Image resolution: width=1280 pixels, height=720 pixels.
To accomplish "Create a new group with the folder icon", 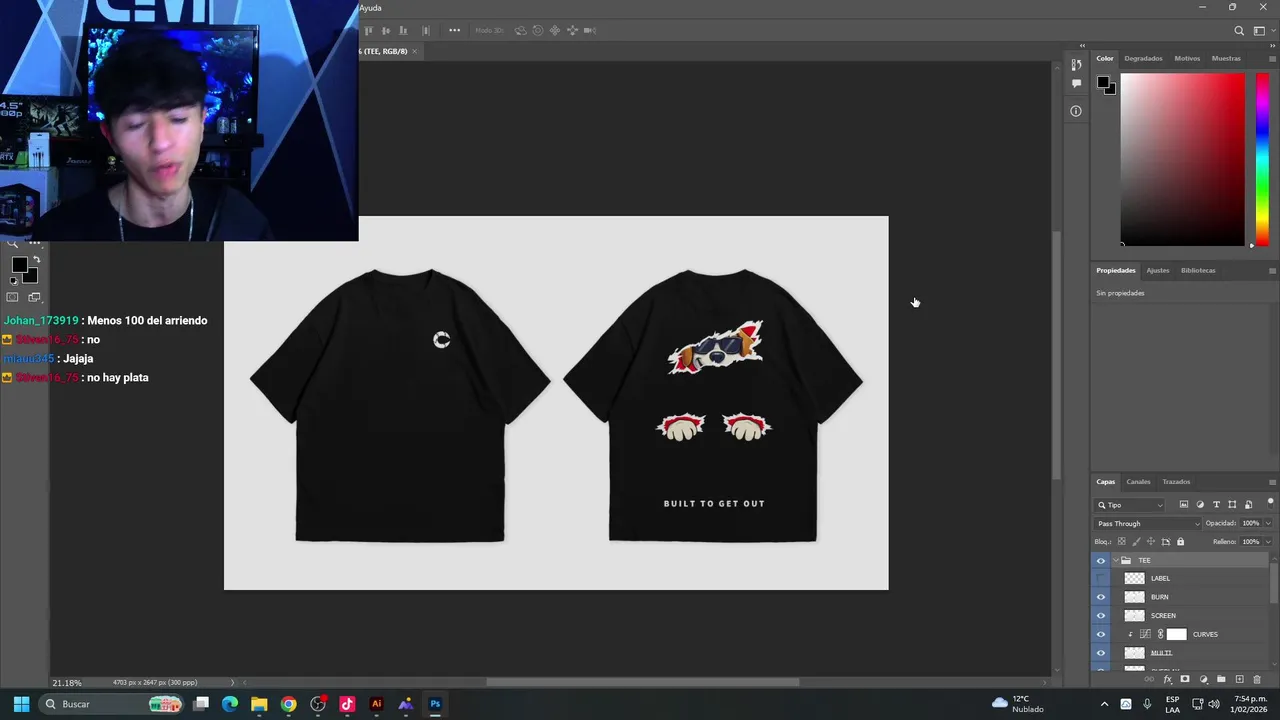I will 1221,680.
